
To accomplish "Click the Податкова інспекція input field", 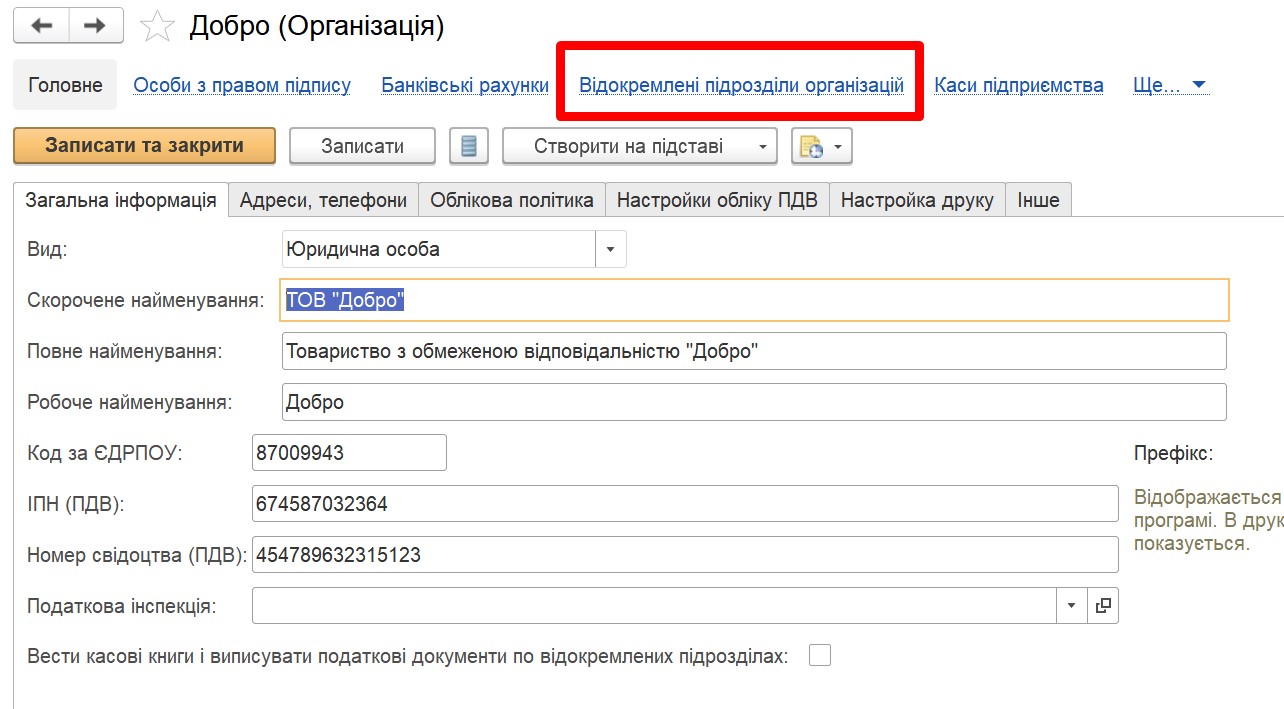I will click(654, 605).
